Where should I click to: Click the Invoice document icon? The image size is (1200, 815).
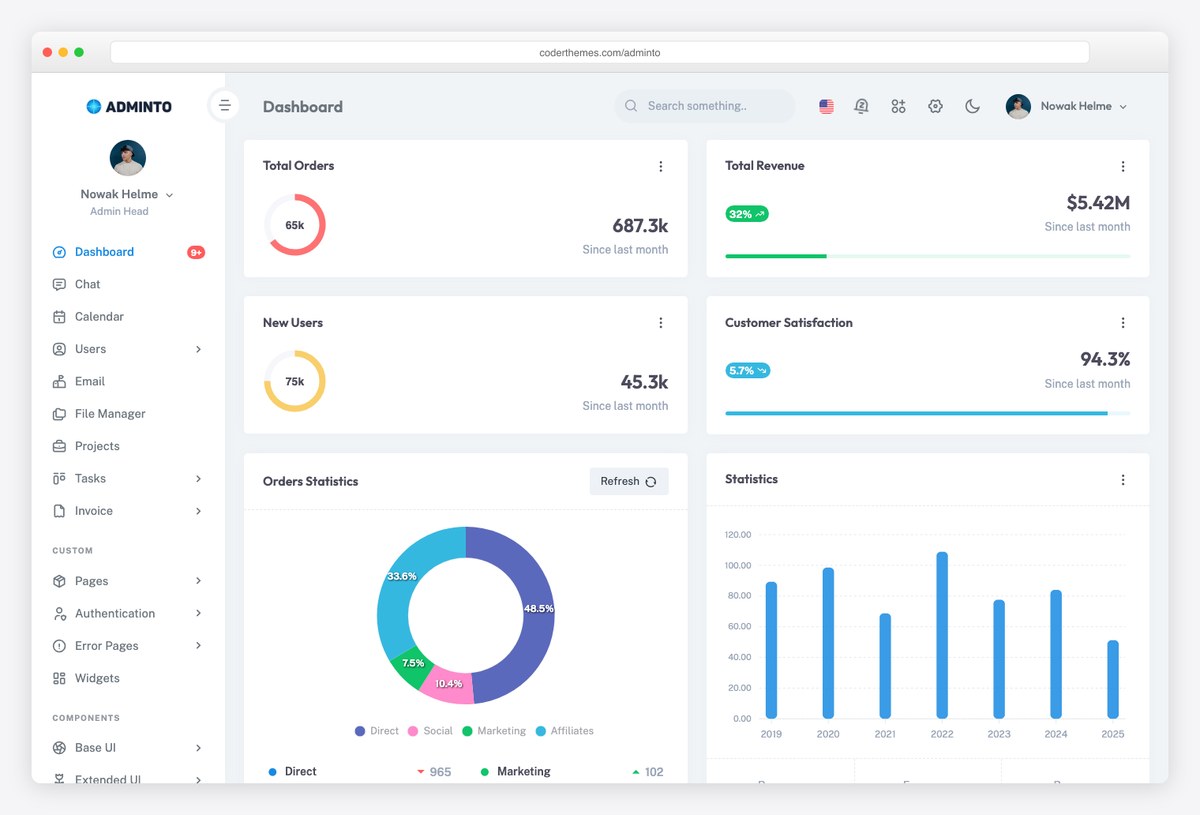[x=59, y=511]
